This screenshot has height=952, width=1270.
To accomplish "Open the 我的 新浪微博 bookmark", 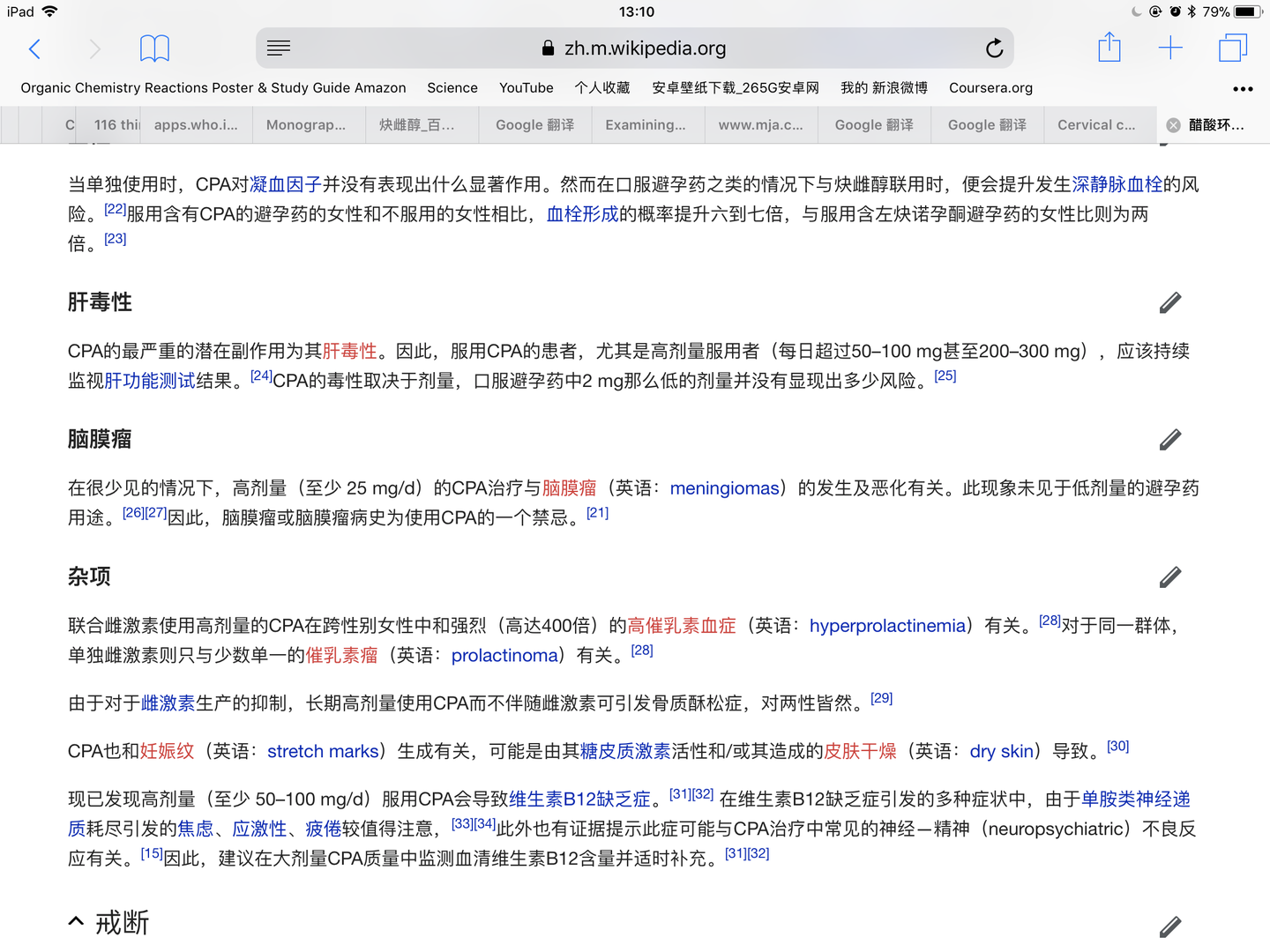I will coord(884,88).
